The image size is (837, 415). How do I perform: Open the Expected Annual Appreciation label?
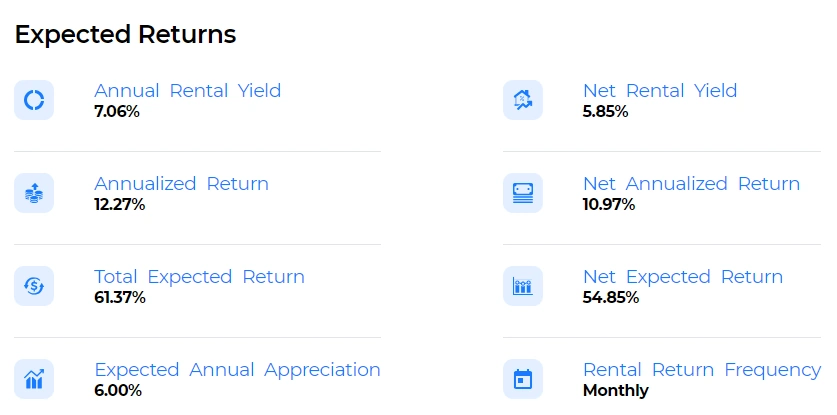pyautogui.click(x=237, y=370)
